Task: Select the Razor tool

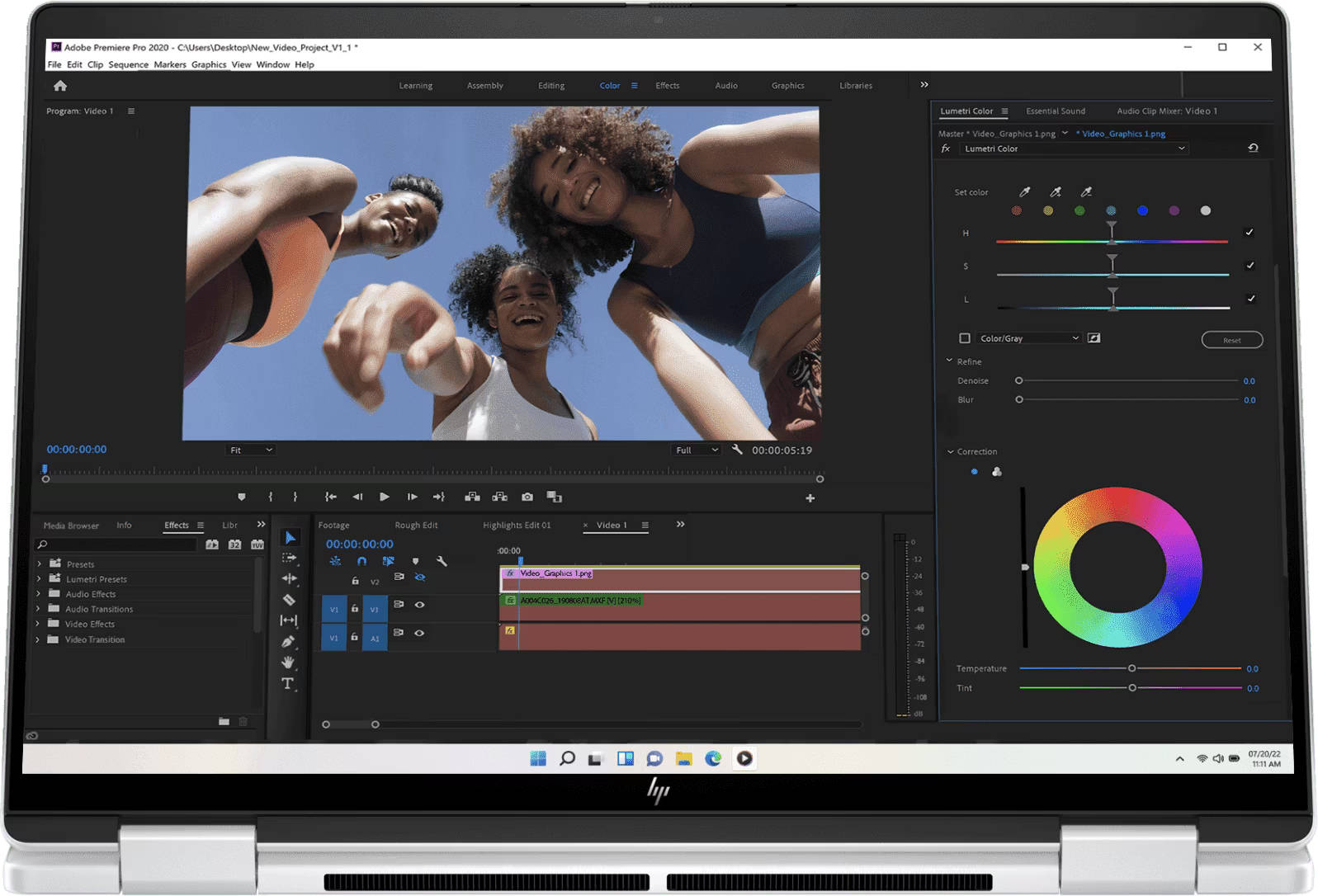Action: [289, 600]
